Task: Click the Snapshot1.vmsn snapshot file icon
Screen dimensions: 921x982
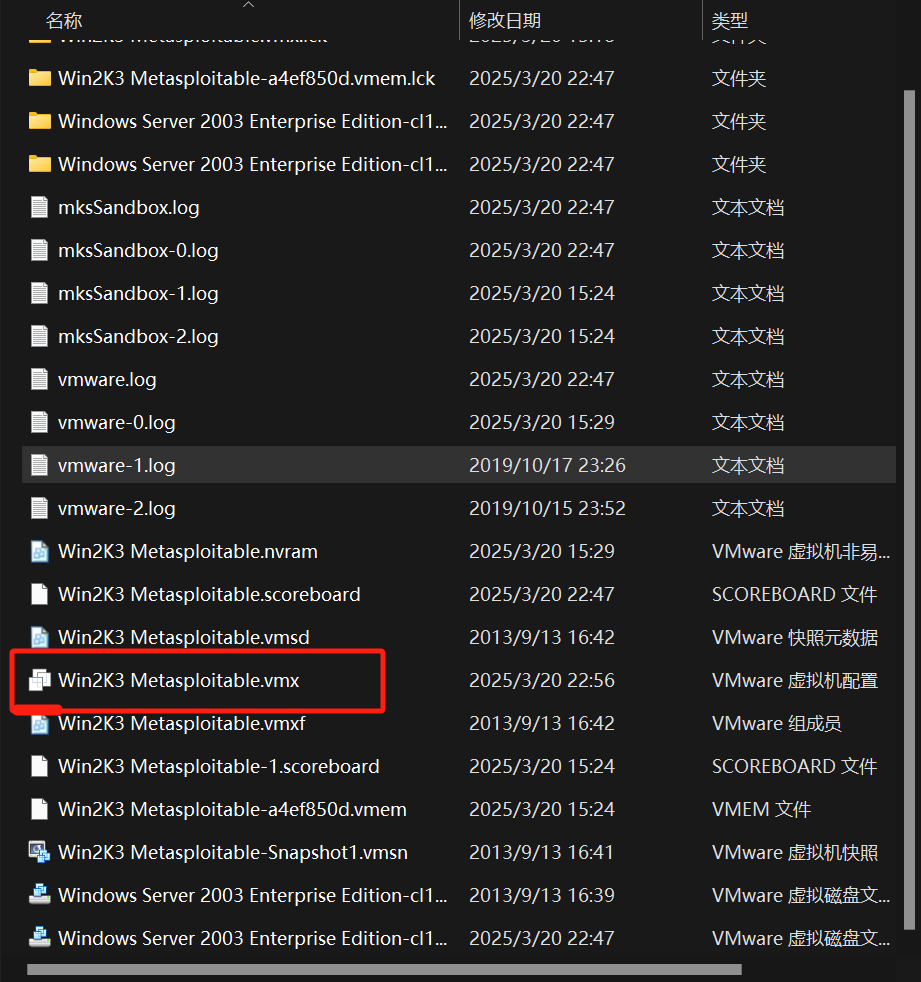Action: [39, 853]
